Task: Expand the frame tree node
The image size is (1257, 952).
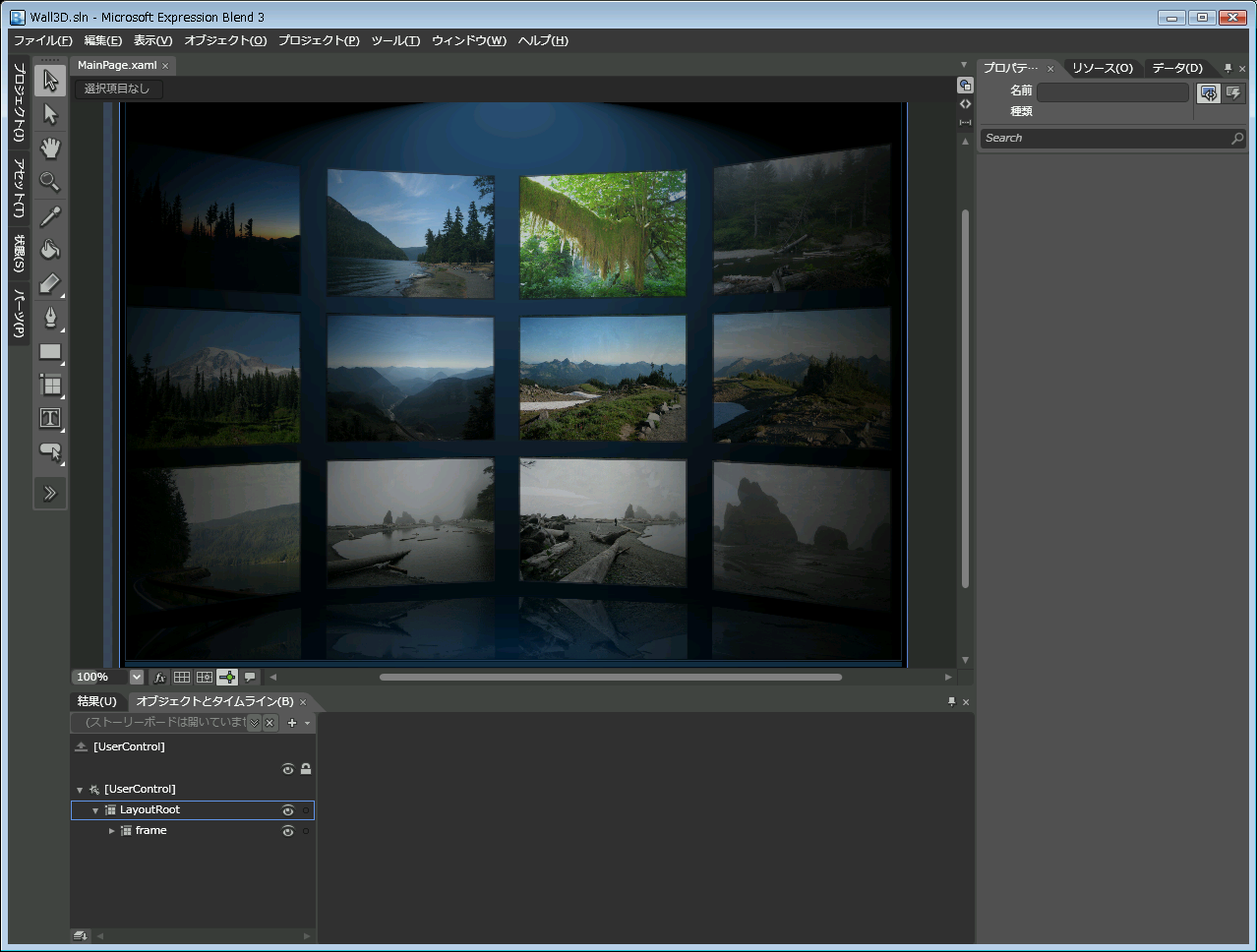Action: click(111, 831)
